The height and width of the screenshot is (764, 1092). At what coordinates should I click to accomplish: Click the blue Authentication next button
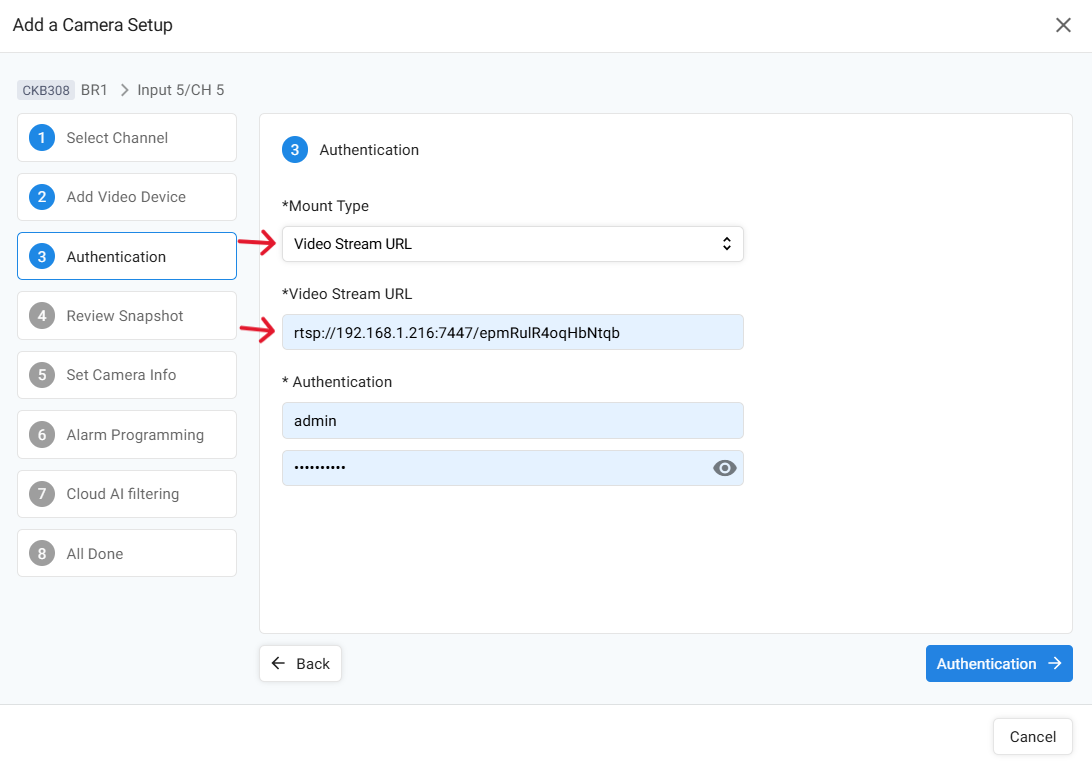tap(998, 664)
